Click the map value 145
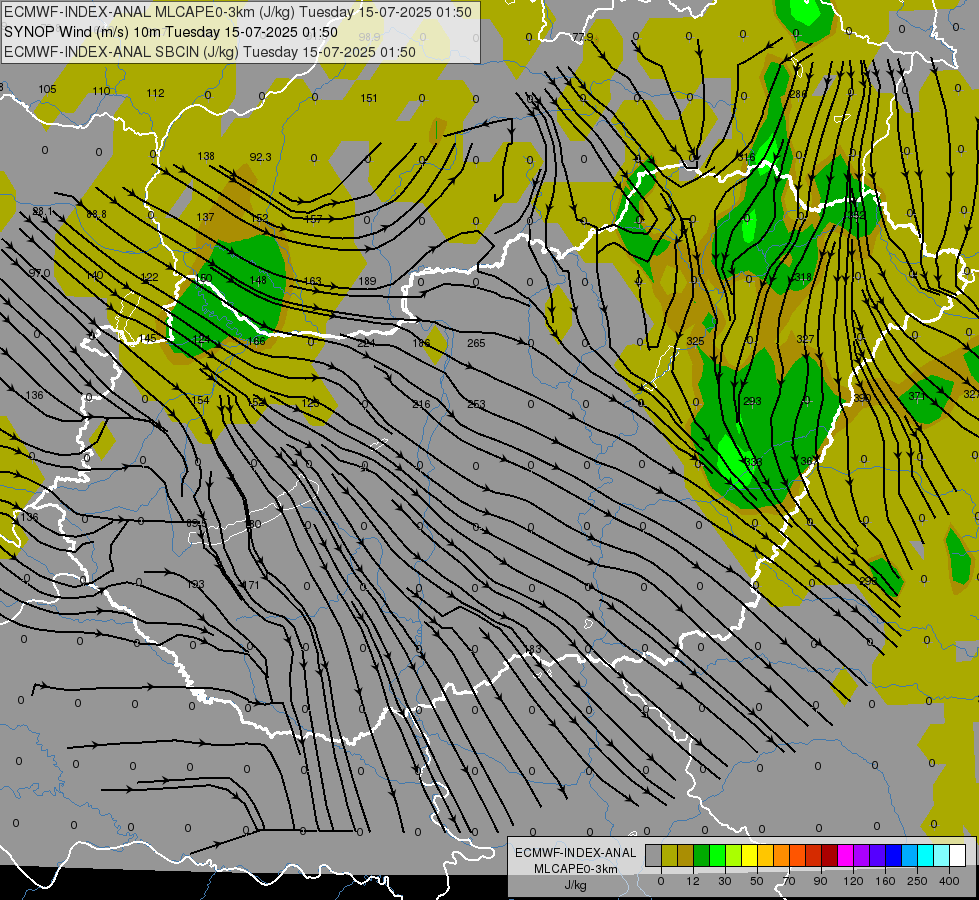The width and height of the screenshot is (979, 900). [147, 338]
